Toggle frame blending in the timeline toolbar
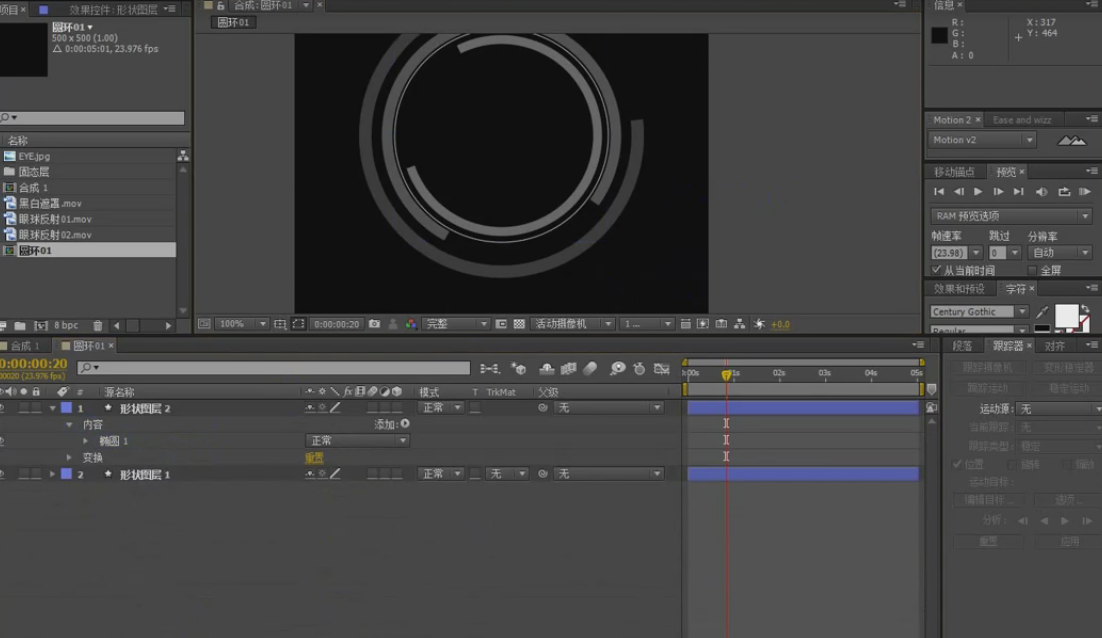Viewport: 1102px width, 638px height. click(x=569, y=368)
